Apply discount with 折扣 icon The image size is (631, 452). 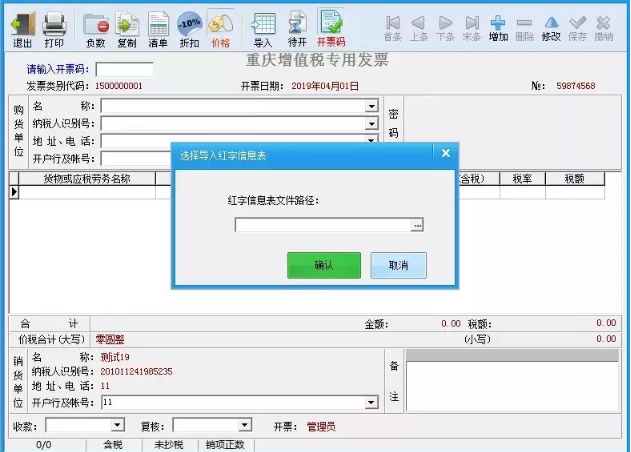point(188,29)
